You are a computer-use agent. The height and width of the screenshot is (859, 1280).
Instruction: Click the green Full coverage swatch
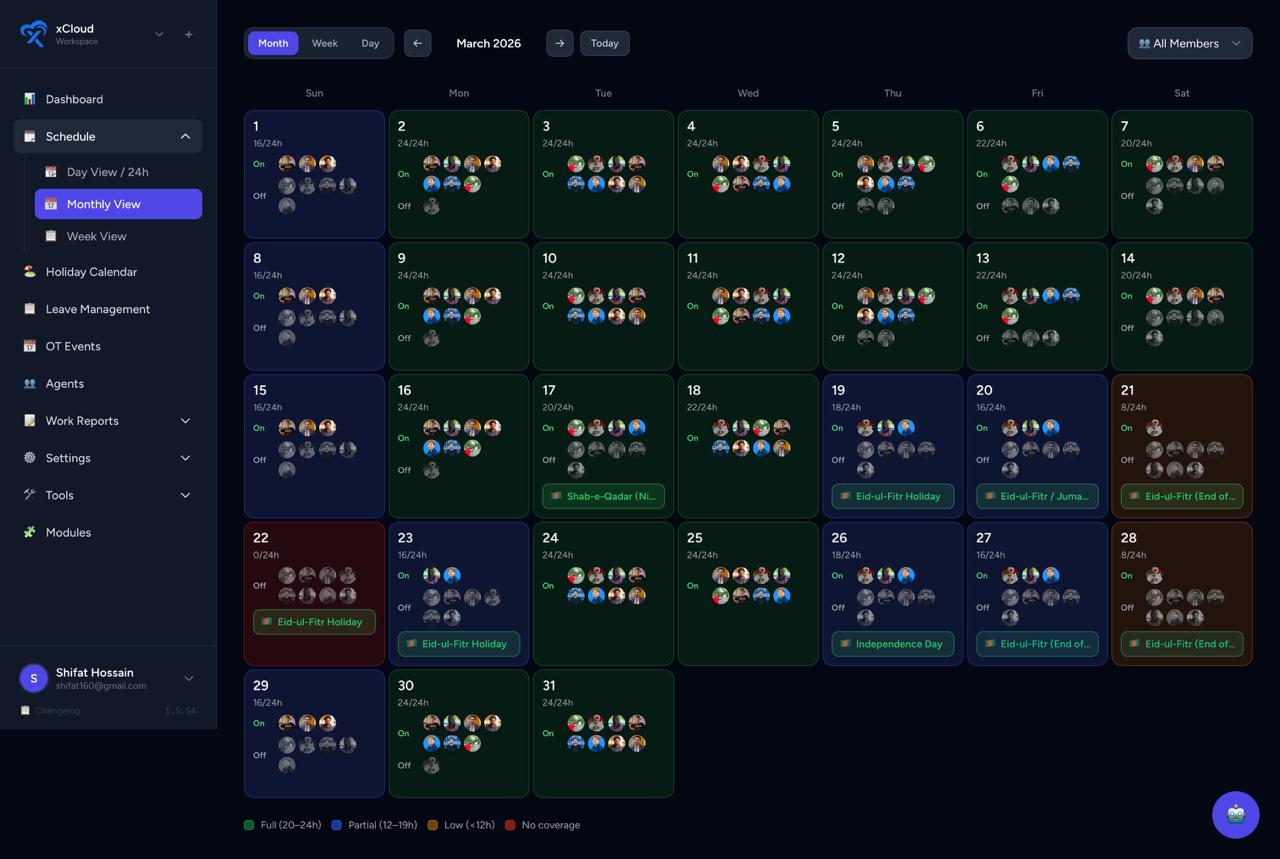click(247, 825)
